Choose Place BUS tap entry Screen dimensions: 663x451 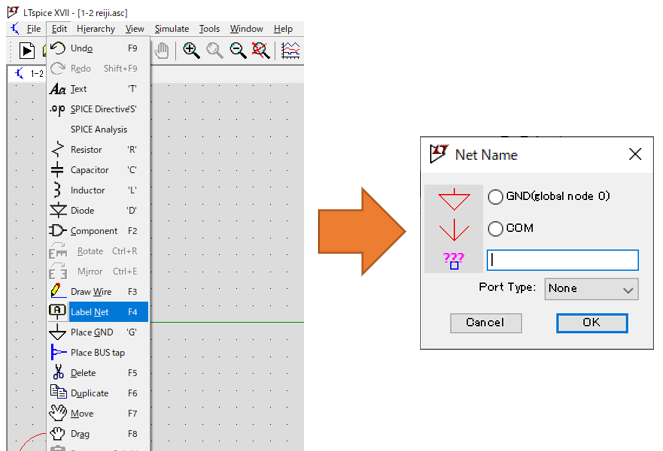(99, 353)
